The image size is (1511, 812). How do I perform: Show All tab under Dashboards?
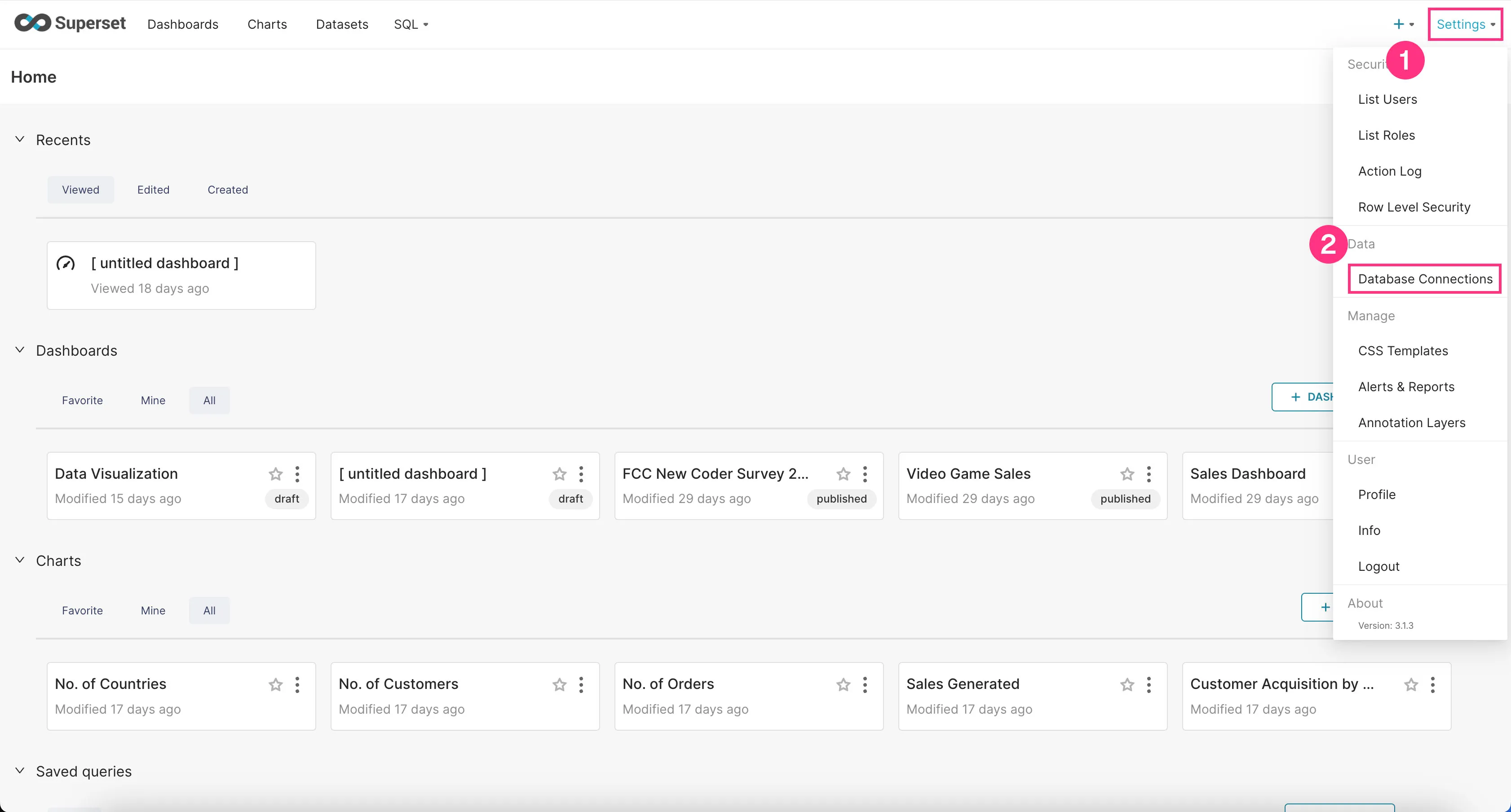[x=209, y=400]
